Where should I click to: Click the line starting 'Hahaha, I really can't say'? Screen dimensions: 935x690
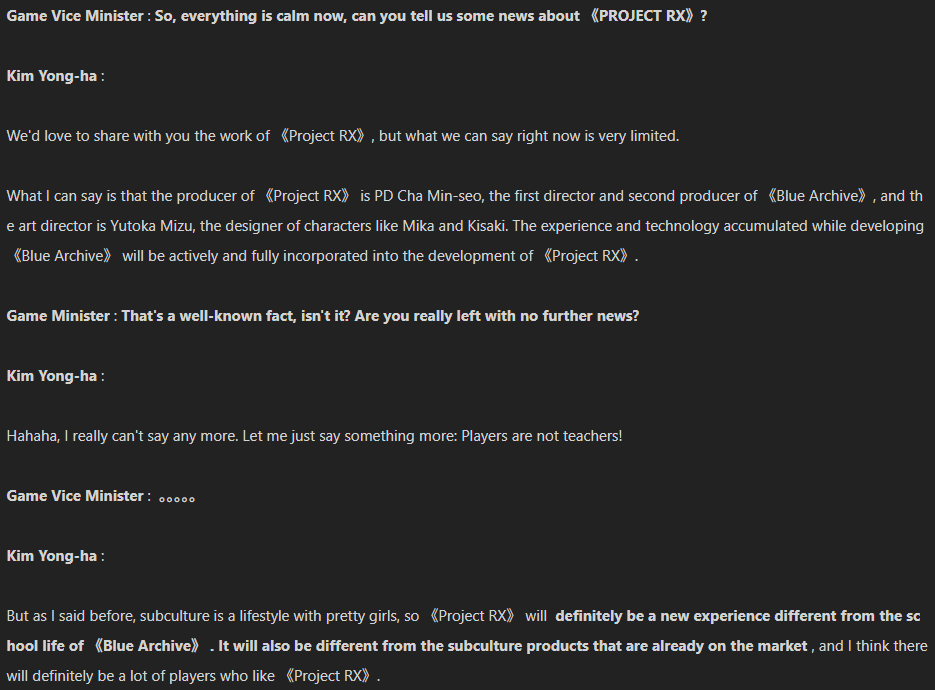pyautogui.click(x=314, y=436)
